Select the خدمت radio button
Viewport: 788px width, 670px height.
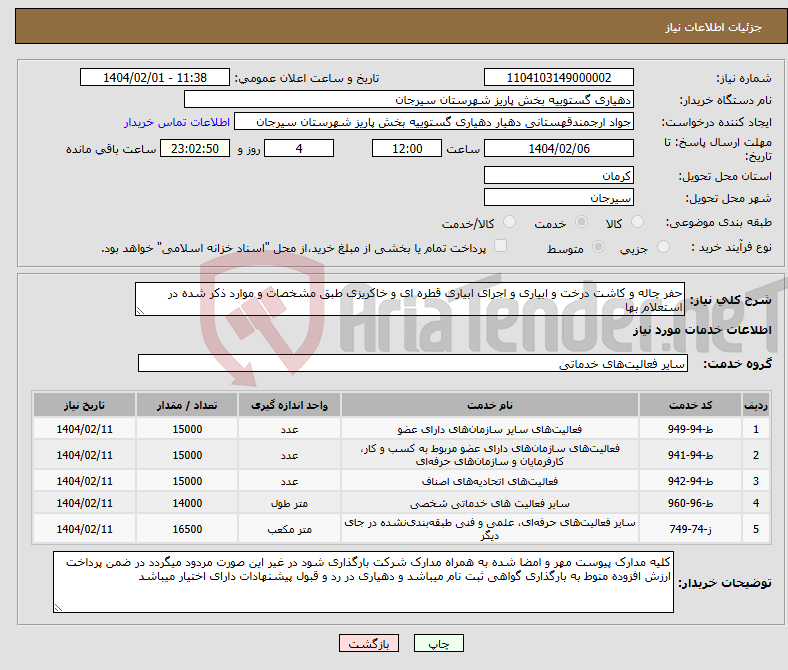(581, 222)
